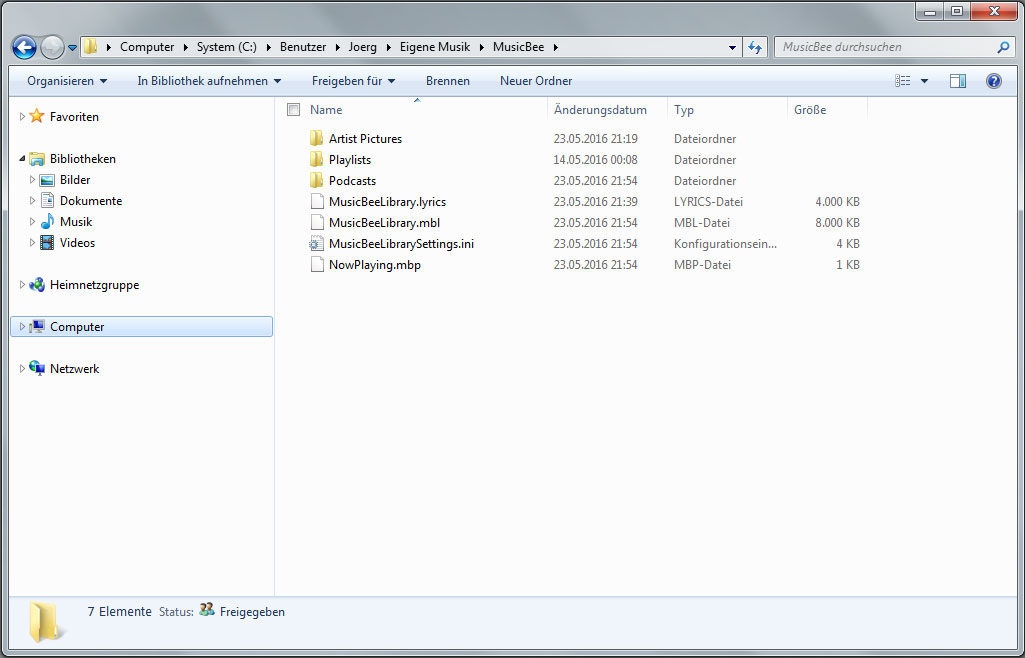Select the Podcasts folder icon
This screenshot has height=658, width=1025.
(316, 180)
